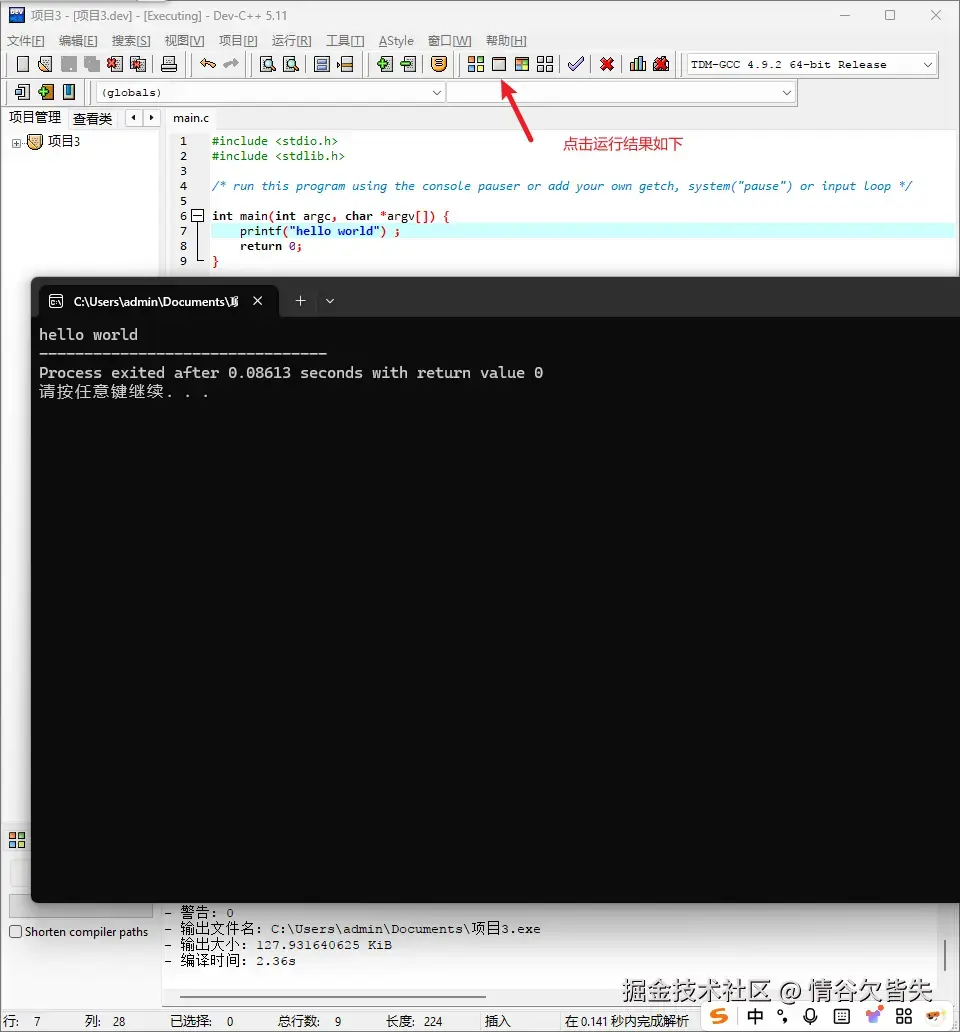Open the 搜索[S] menu
The width and height of the screenshot is (960, 1032).
[x=131, y=41]
